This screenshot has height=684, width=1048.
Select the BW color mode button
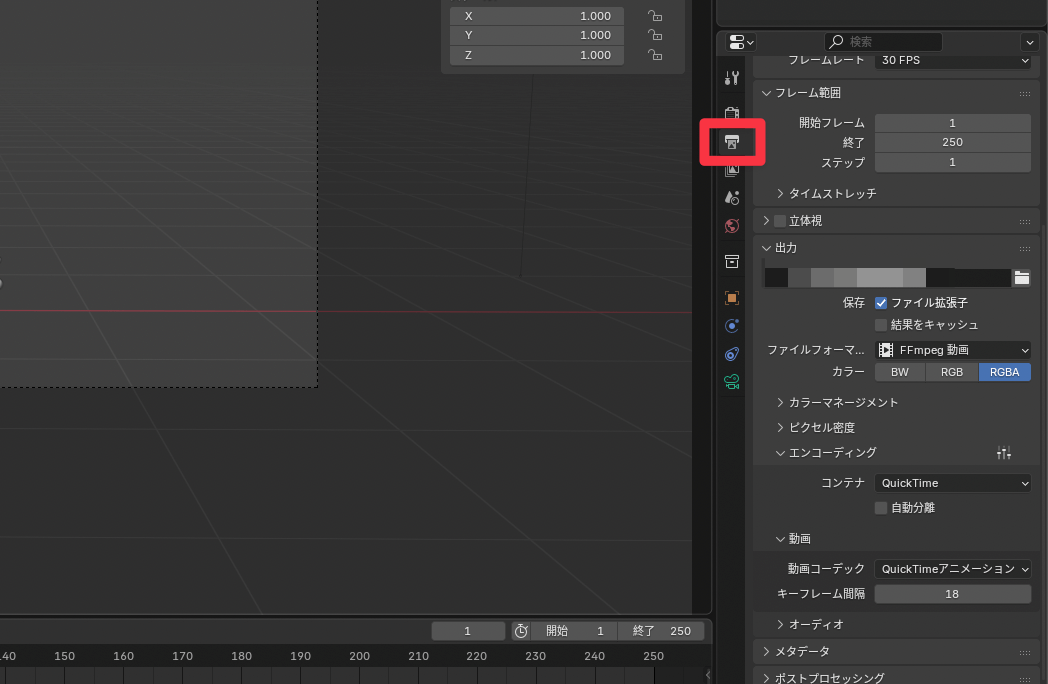[x=900, y=372]
